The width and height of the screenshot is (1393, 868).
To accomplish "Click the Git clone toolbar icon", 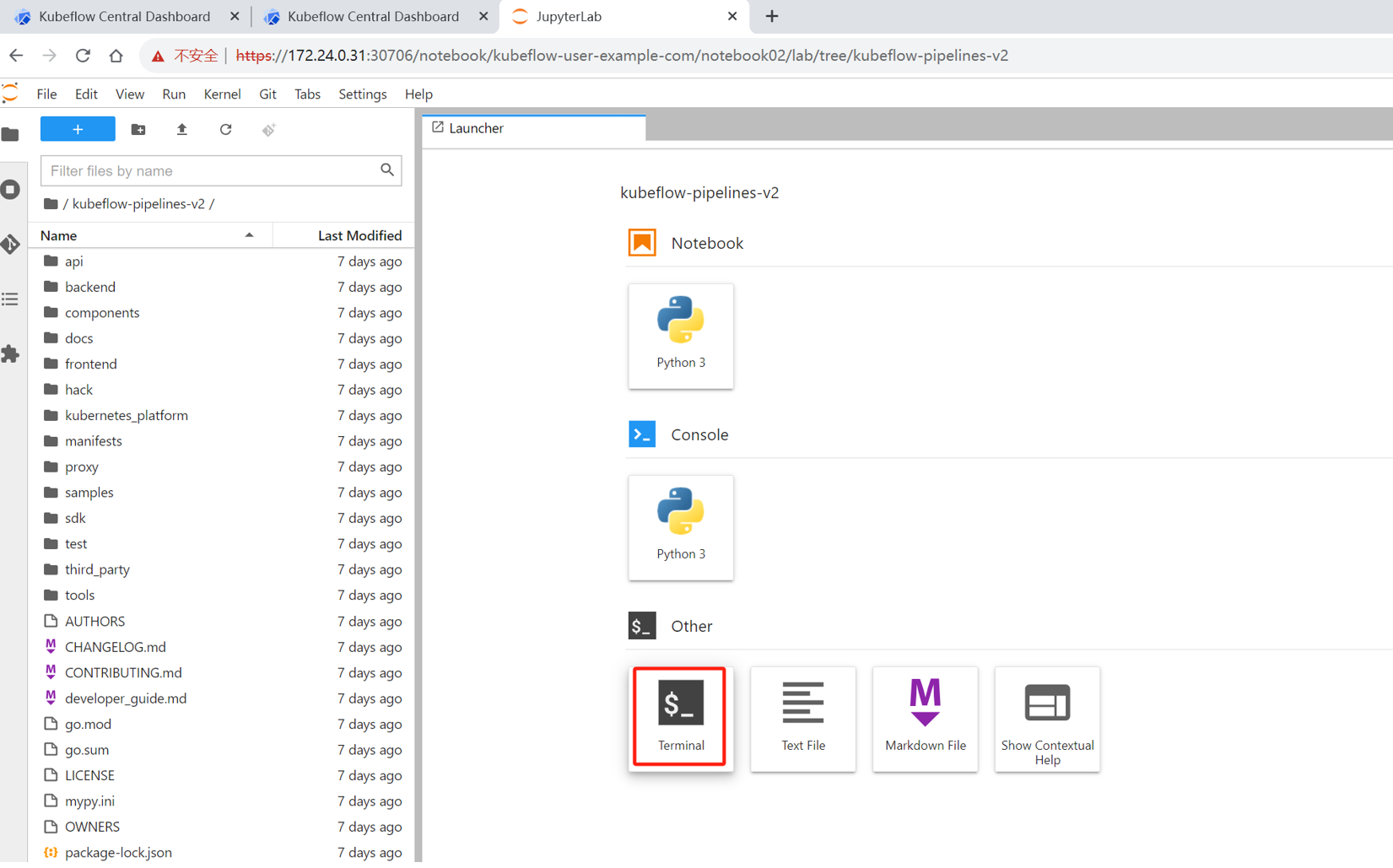I will [x=268, y=129].
